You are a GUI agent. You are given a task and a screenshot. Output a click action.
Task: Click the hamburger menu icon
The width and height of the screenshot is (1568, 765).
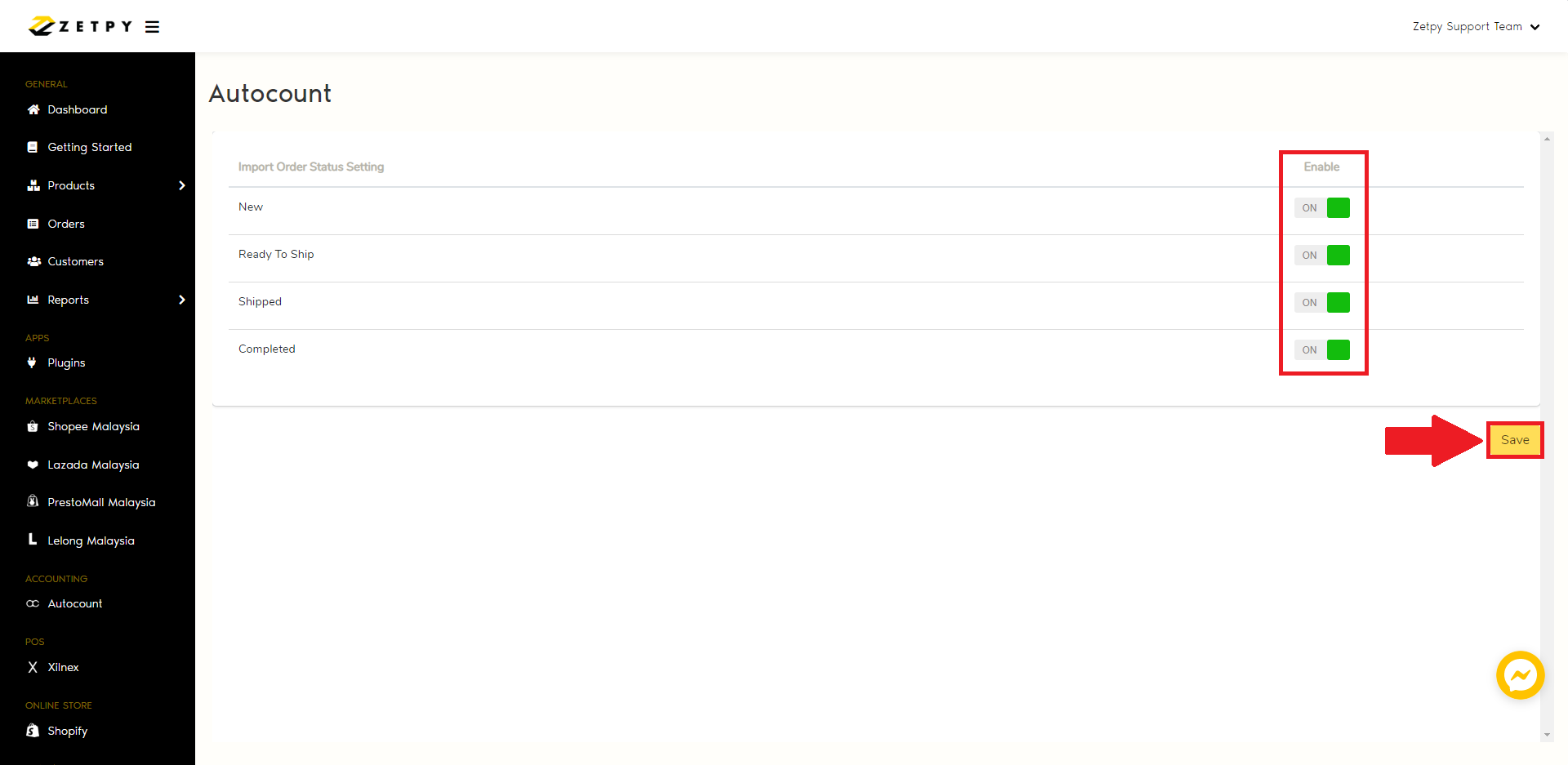pyautogui.click(x=152, y=27)
